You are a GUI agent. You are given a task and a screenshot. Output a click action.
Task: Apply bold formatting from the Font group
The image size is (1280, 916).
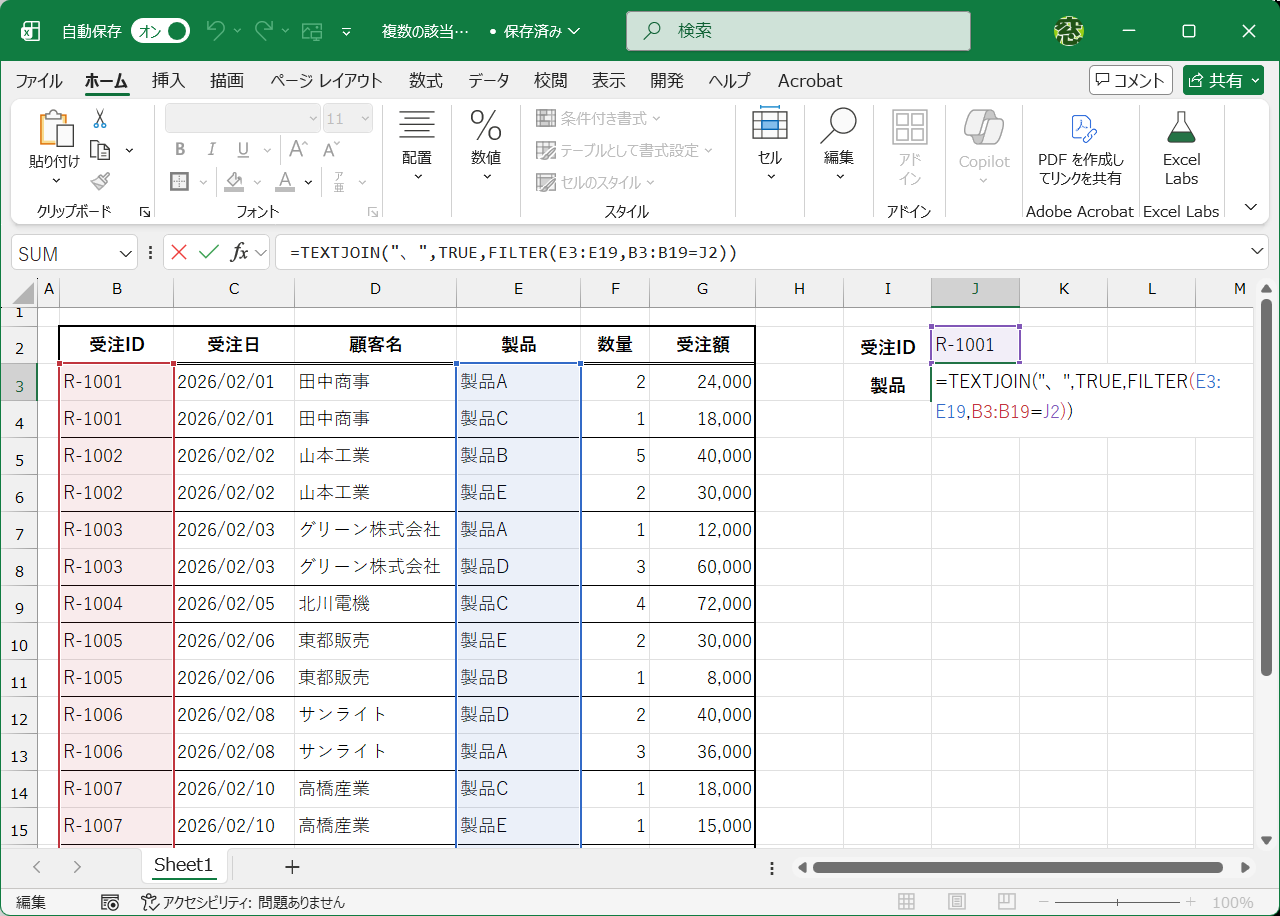180,148
